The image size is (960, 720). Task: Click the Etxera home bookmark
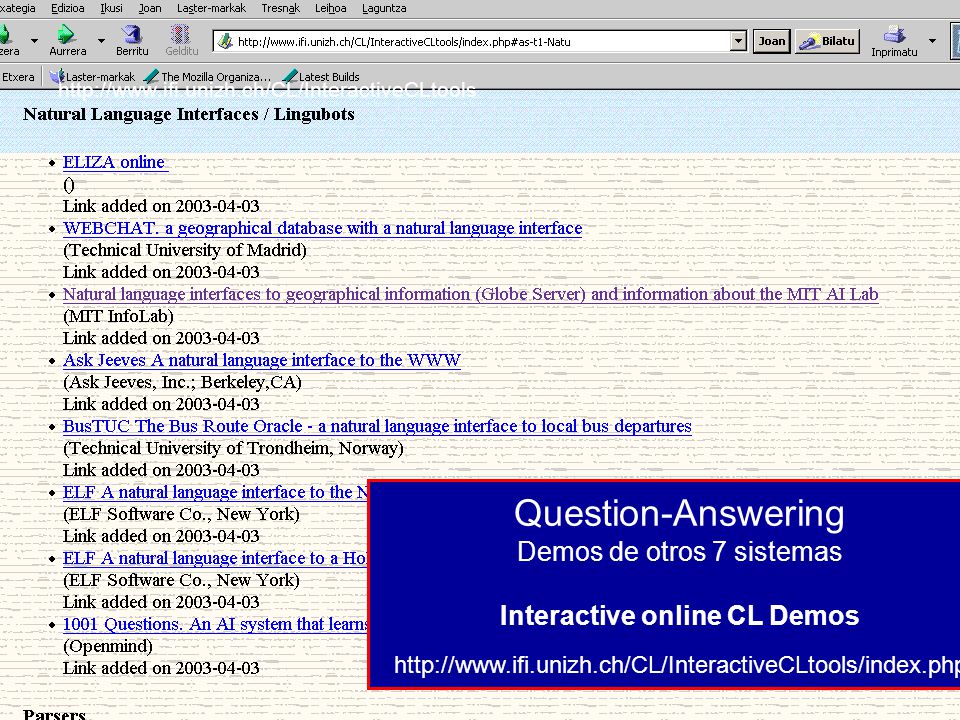(18, 77)
